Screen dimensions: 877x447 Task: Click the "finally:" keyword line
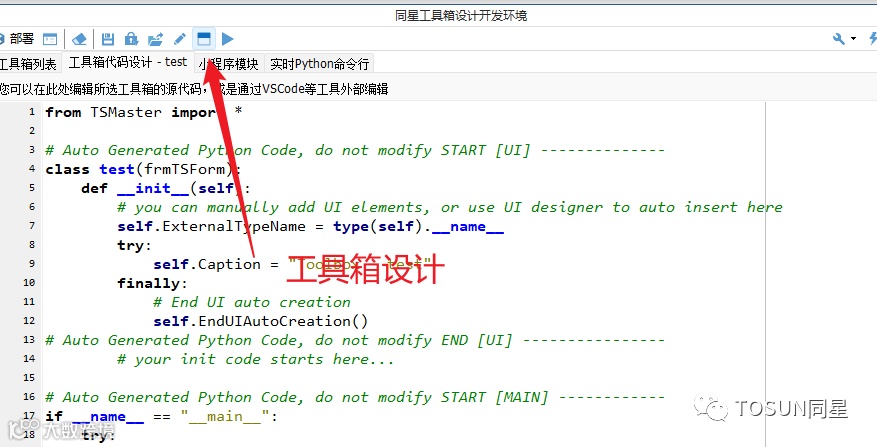point(152,283)
